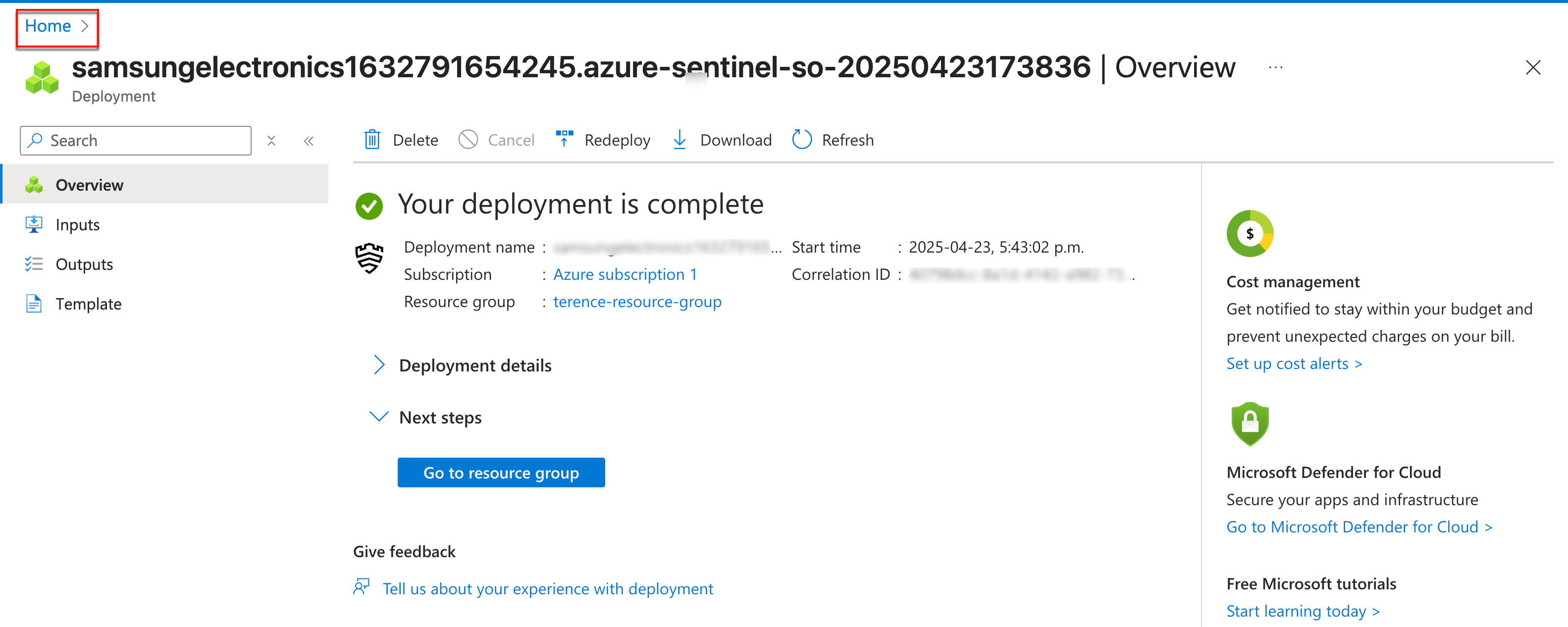This screenshot has height=627, width=1568.
Task: Click the Download arrow icon
Action: click(x=679, y=140)
